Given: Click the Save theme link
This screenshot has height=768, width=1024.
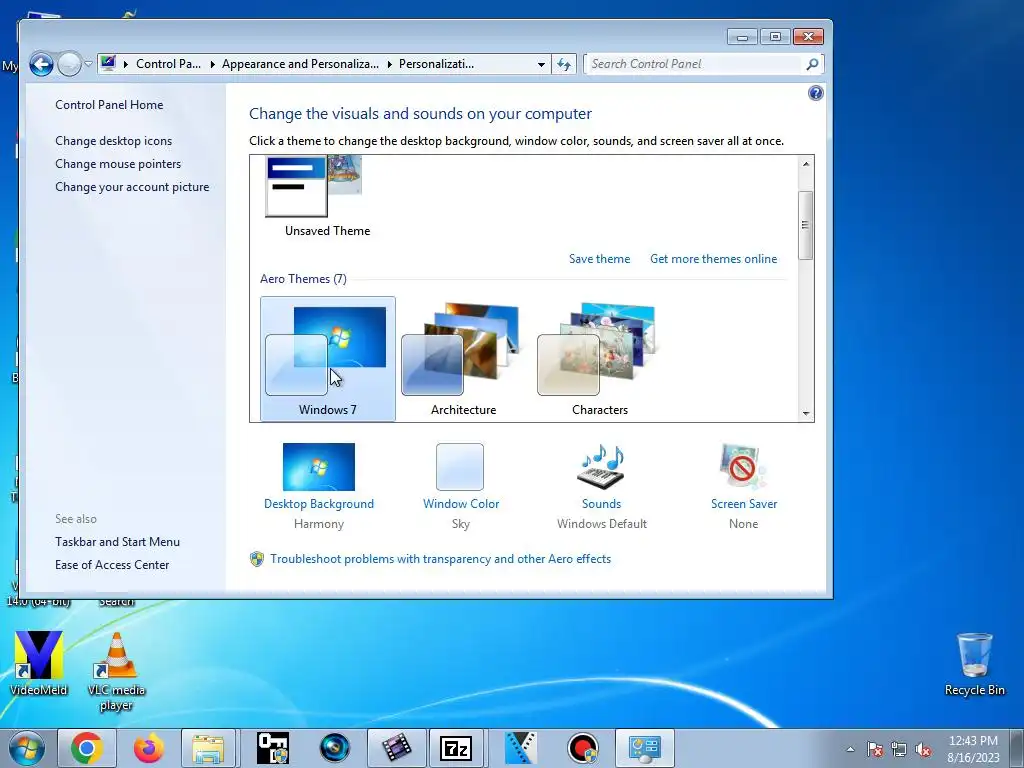Looking at the screenshot, I should (x=600, y=259).
